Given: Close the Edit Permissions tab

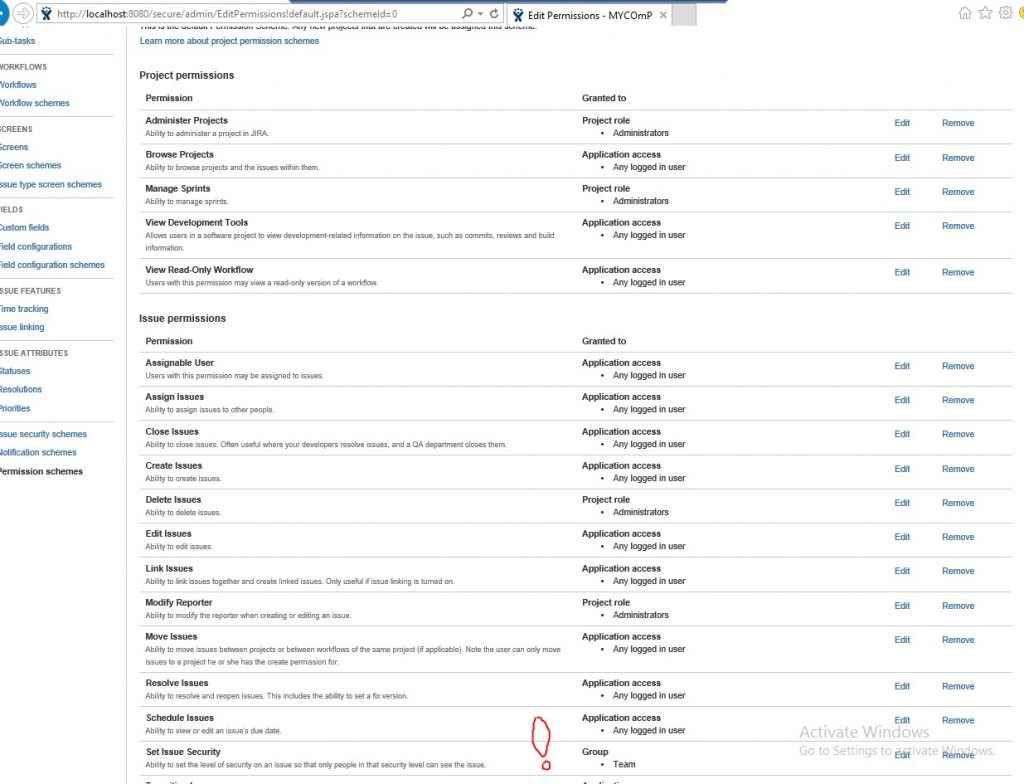Looking at the screenshot, I should 663,15.
